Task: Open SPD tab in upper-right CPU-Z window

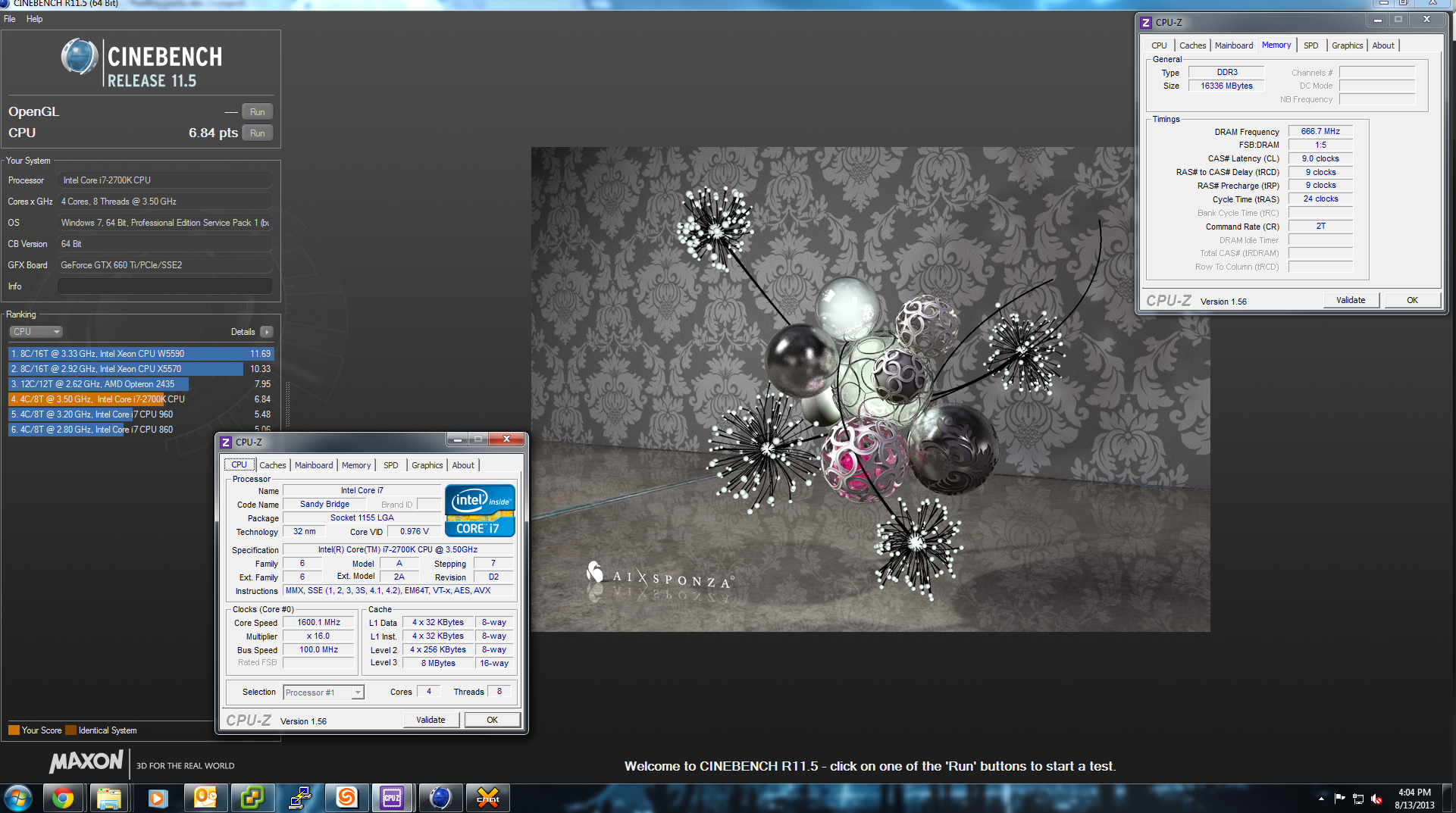Action: point(1311,45)
